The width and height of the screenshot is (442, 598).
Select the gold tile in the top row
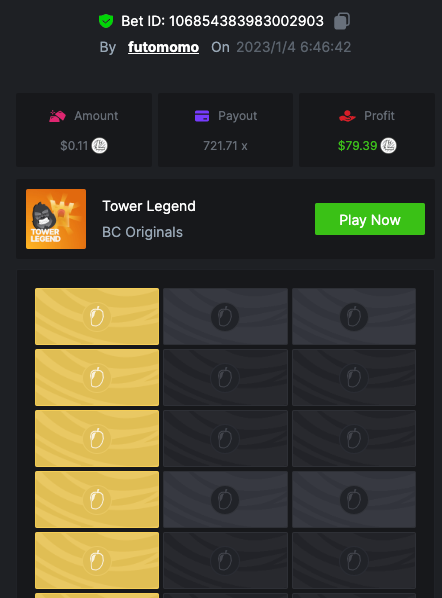(97, 317)
